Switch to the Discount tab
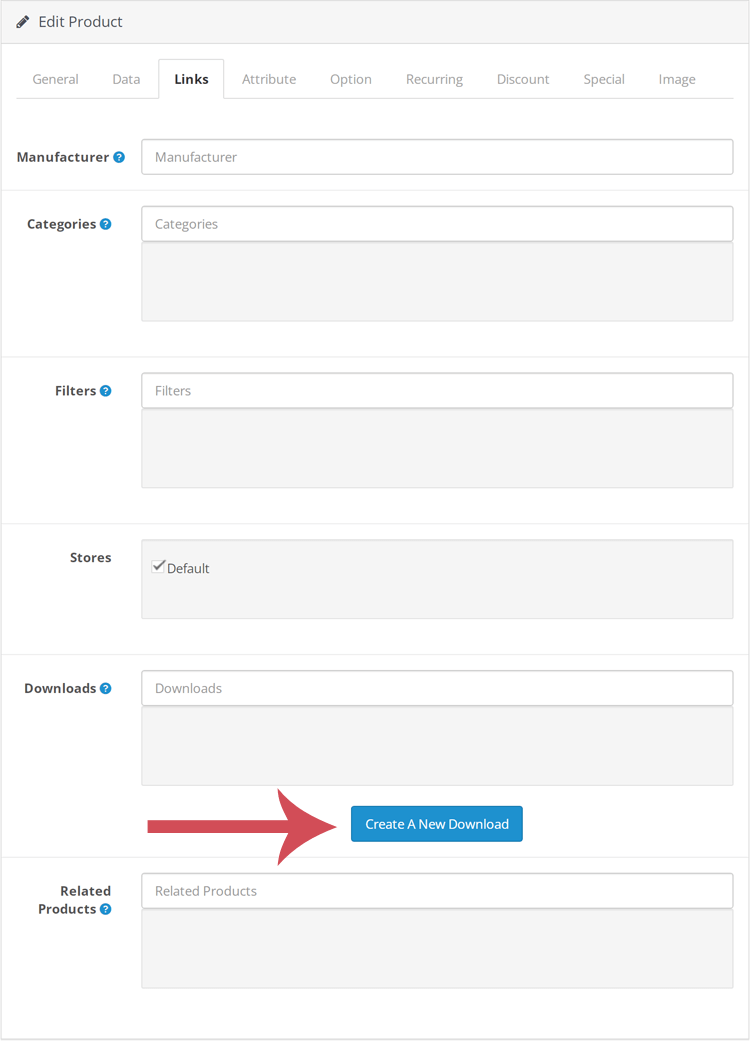Screen dimensions: 750x1041 click(x=523, y=79)
